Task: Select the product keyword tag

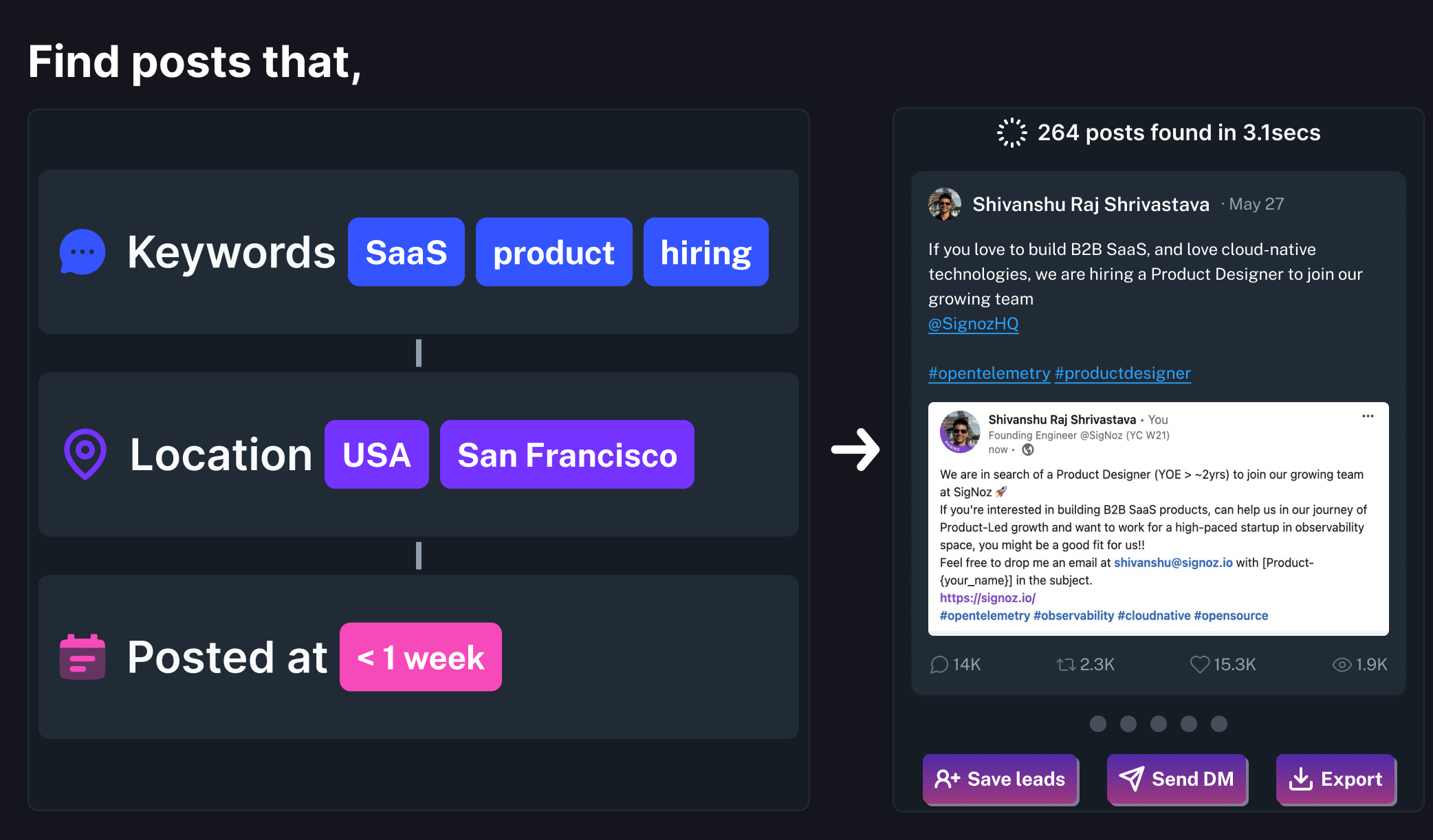Action: pyautogui.click(x=554, y=252)
